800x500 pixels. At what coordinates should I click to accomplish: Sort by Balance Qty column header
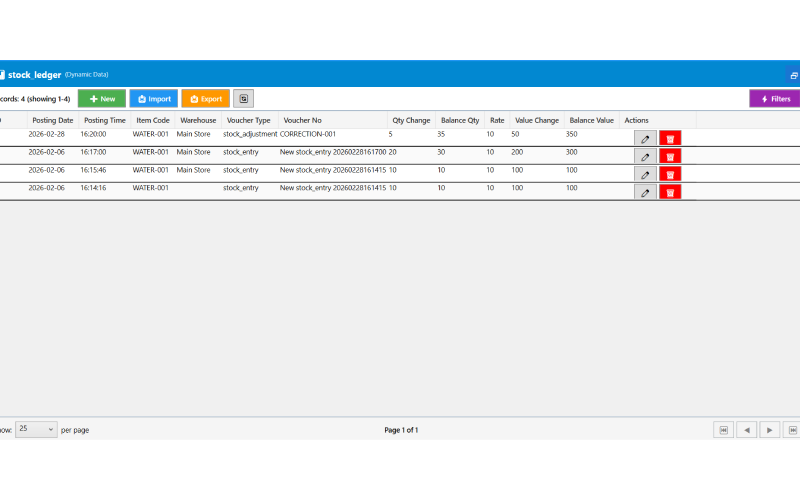click(x=460, y=120)
